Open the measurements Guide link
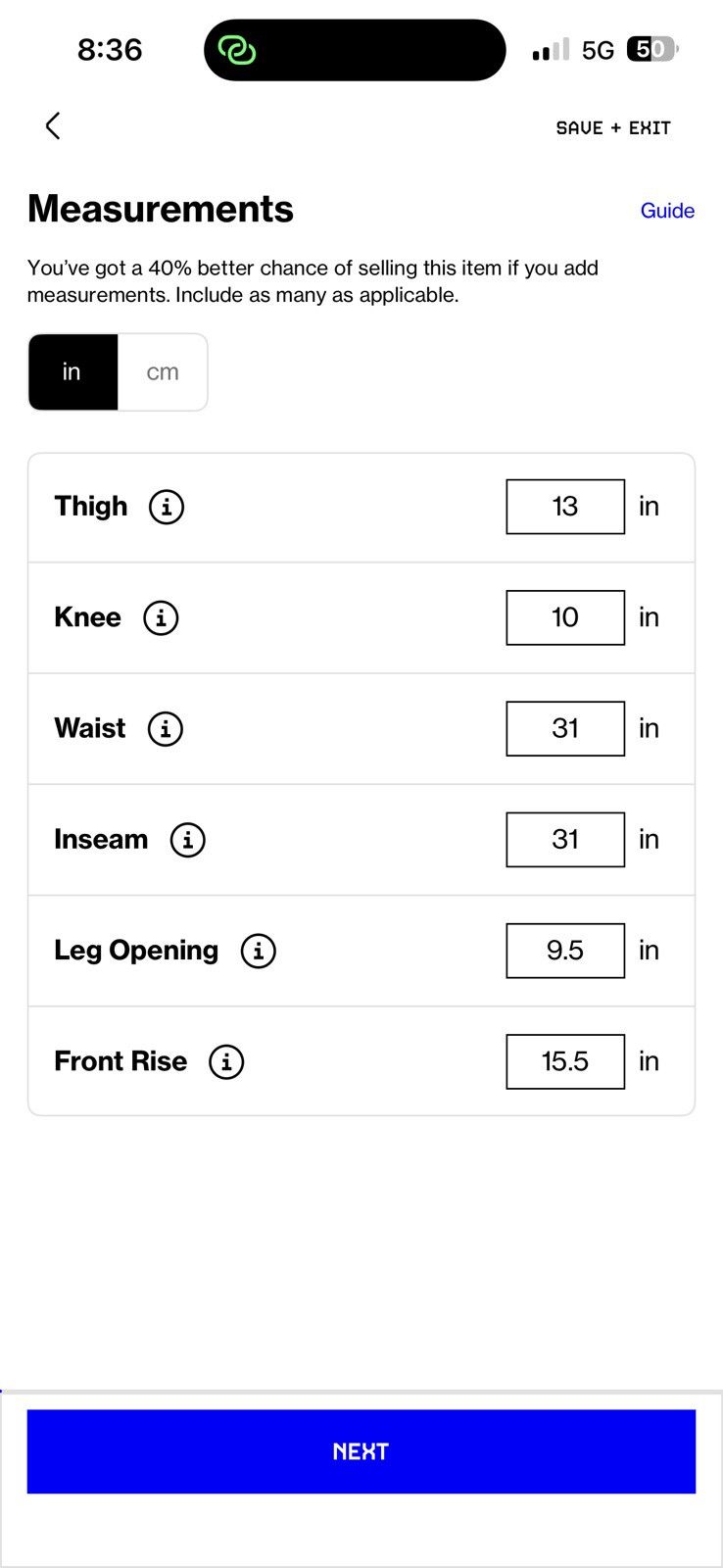Image resolution: width=723 pixels, height=1568 pixels. click(x=667, y=211)
